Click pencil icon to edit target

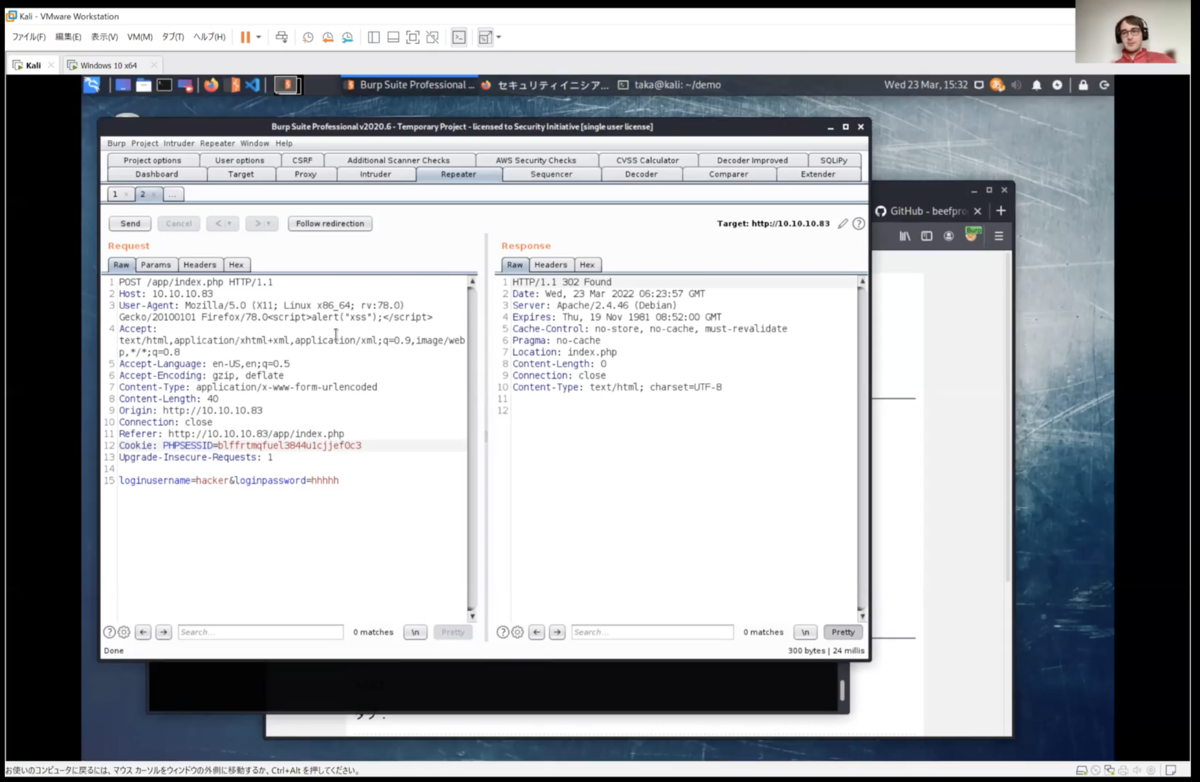(x=843, y=224)
